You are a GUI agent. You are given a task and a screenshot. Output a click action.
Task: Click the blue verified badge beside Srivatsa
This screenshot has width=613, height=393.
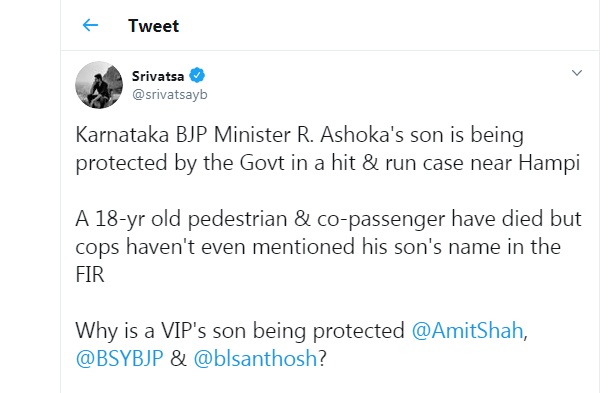[x=197, y=75]
